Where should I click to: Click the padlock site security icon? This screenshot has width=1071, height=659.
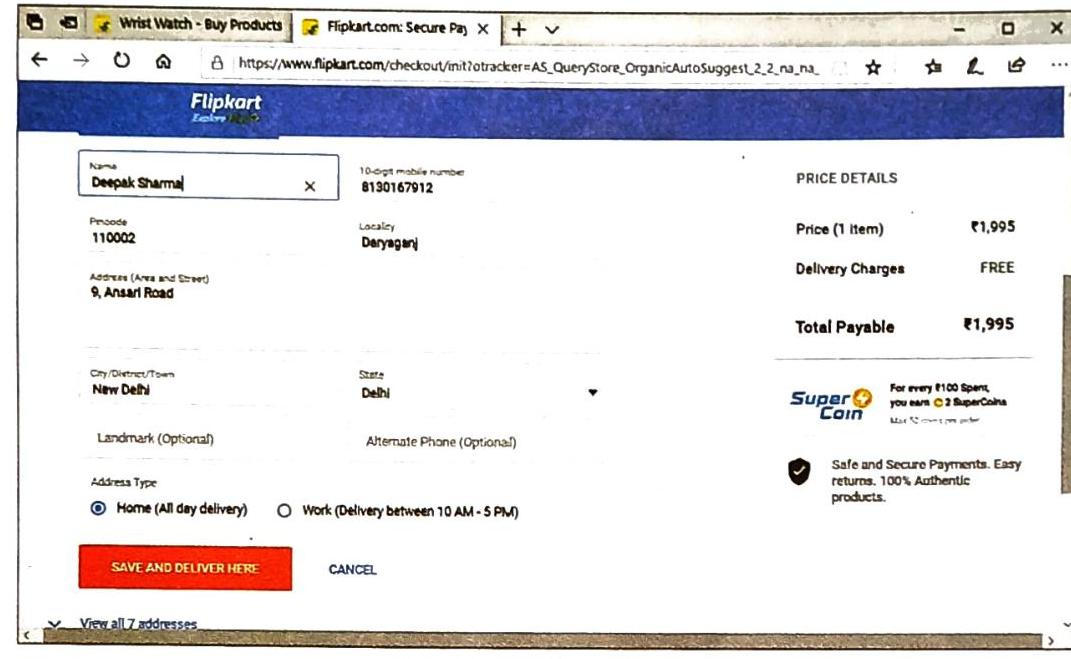217,64
